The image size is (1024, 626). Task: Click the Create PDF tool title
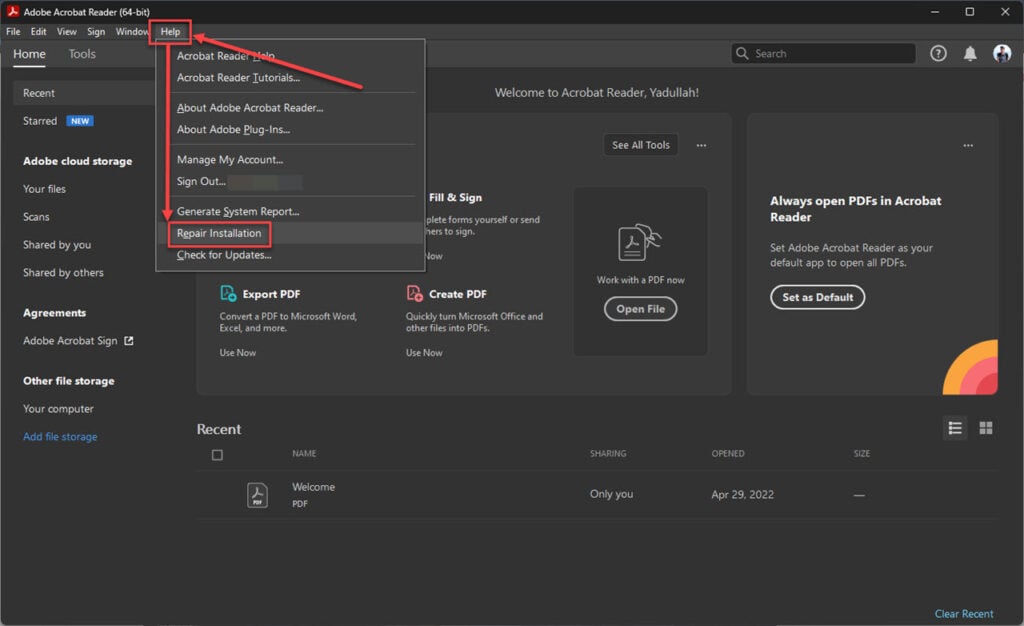click(457, 294)
